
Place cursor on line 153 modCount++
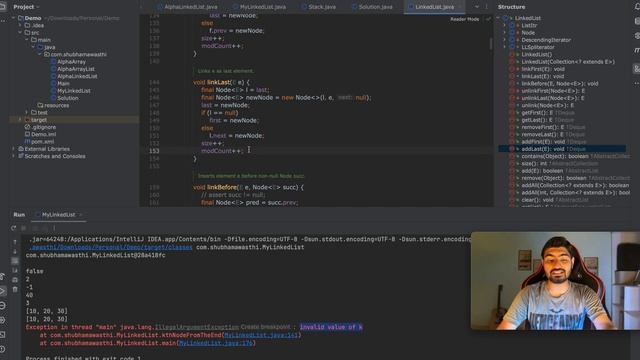click(222, 151)
